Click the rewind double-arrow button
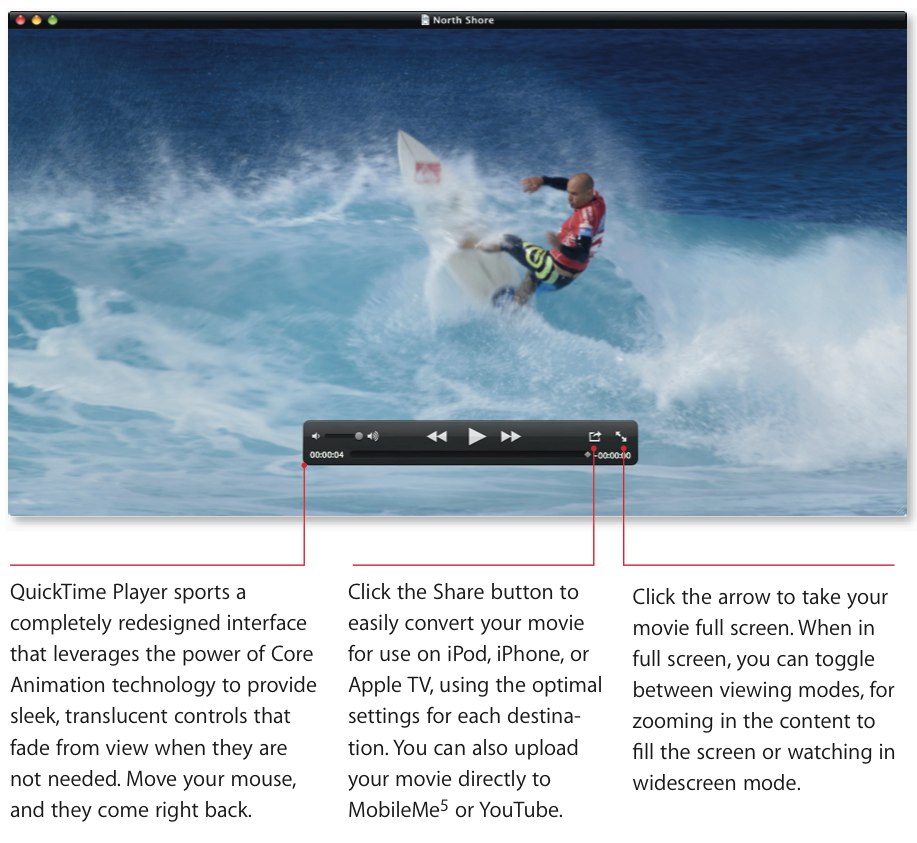Image resolution: width=917 pixels, height=843 pixels. 437,436
